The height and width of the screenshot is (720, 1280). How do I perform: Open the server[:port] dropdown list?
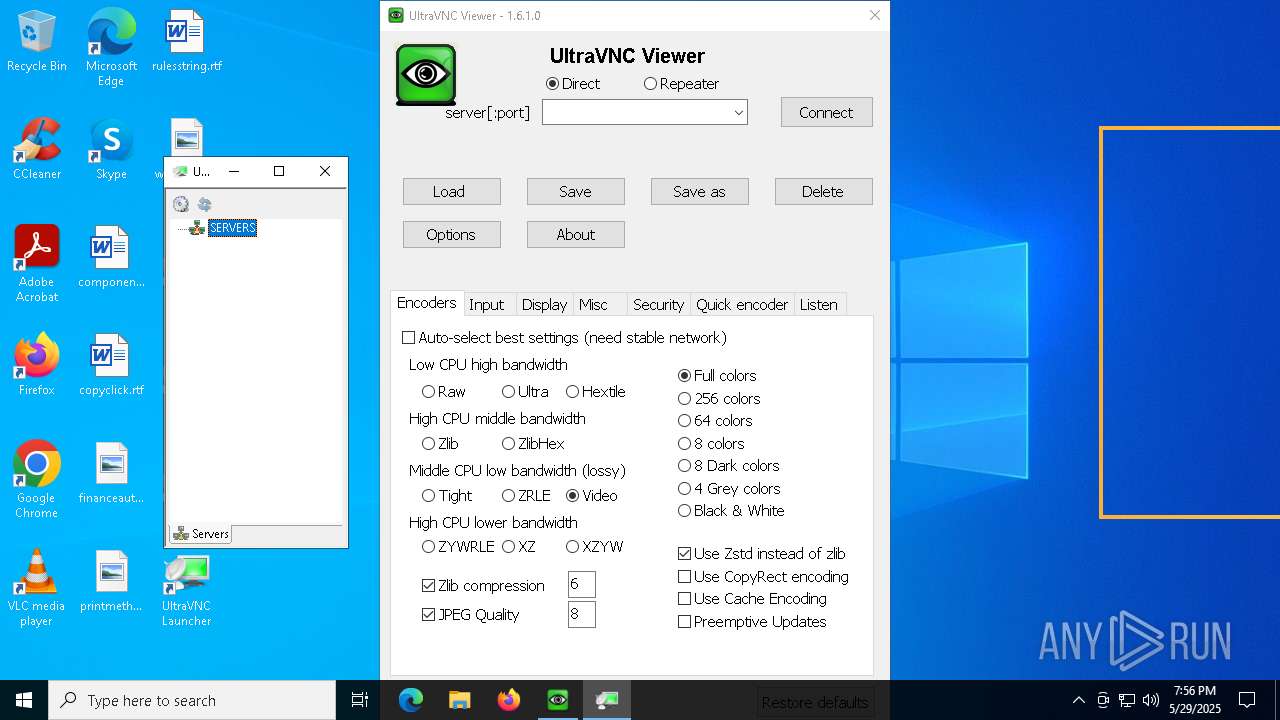point(738,113)
